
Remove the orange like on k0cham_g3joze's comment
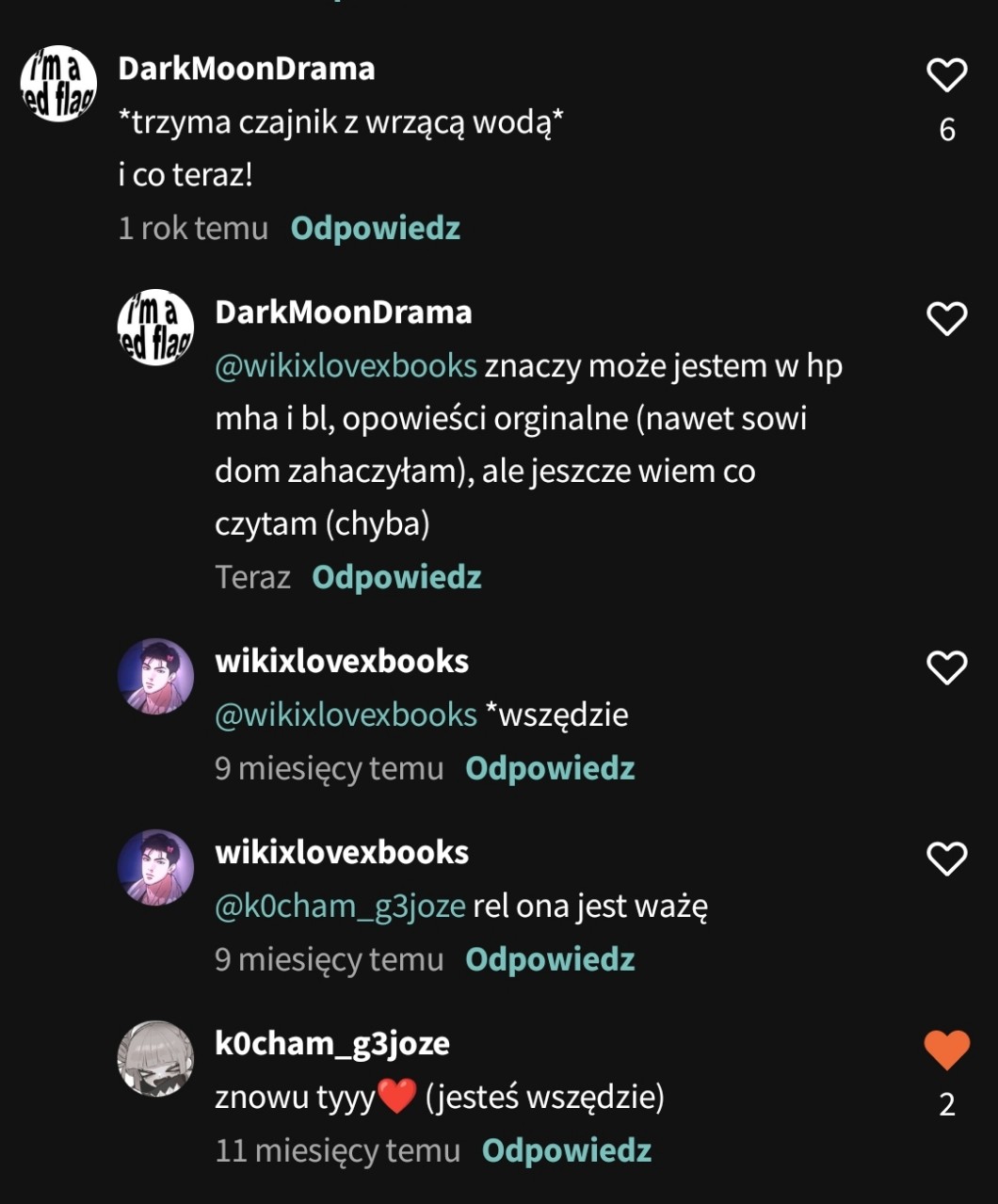[x=946, y=1050]
